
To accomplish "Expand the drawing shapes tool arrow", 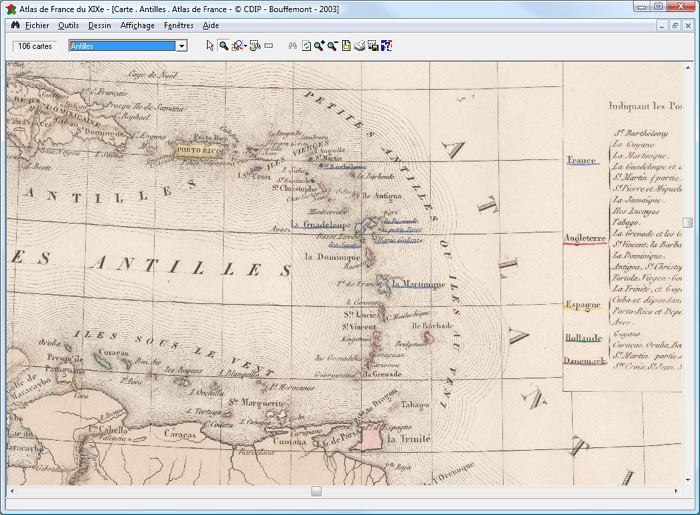I will tap(245, 46).
